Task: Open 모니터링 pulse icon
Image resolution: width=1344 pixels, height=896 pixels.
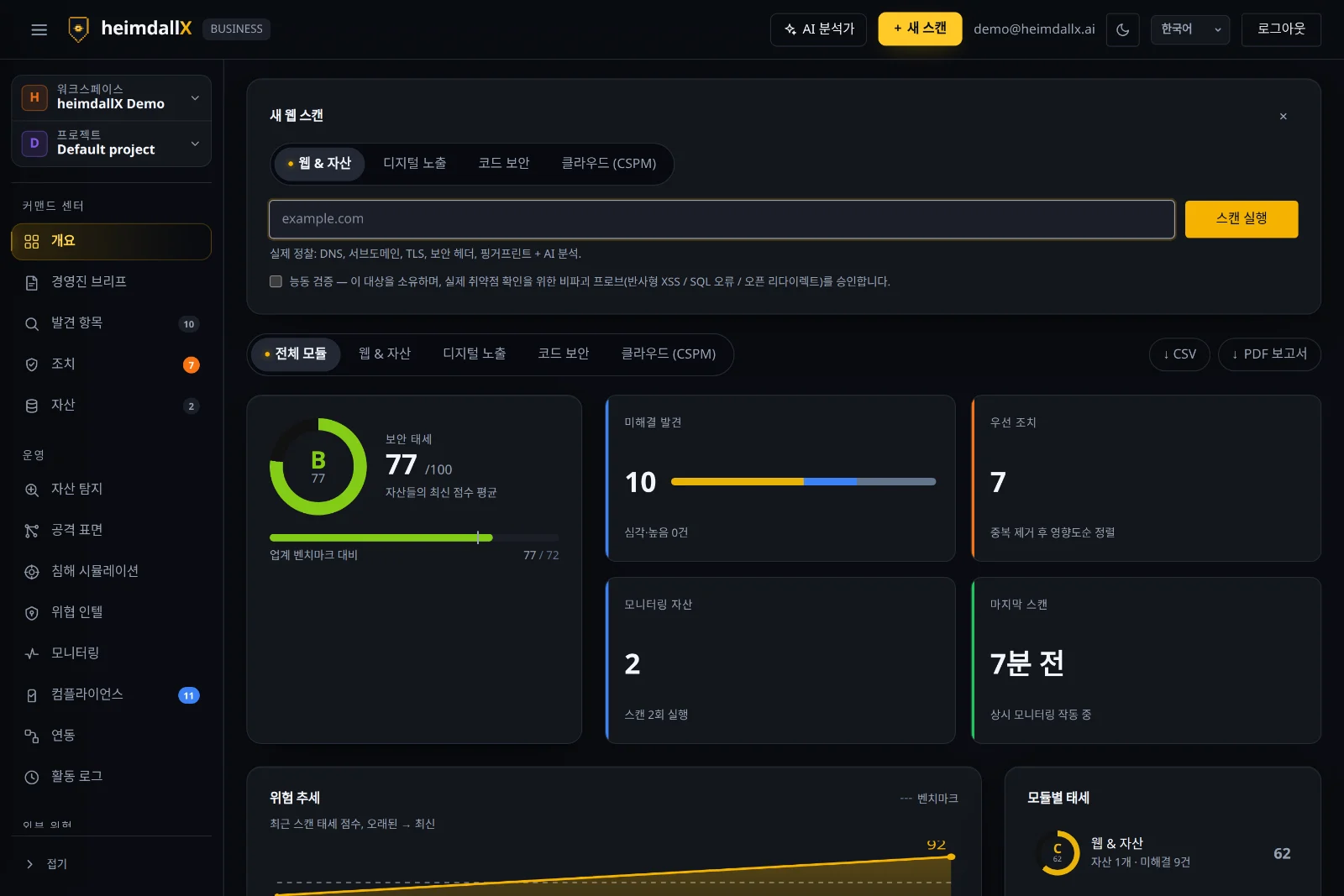Action: pyautogui.click(x=32, y=653)
